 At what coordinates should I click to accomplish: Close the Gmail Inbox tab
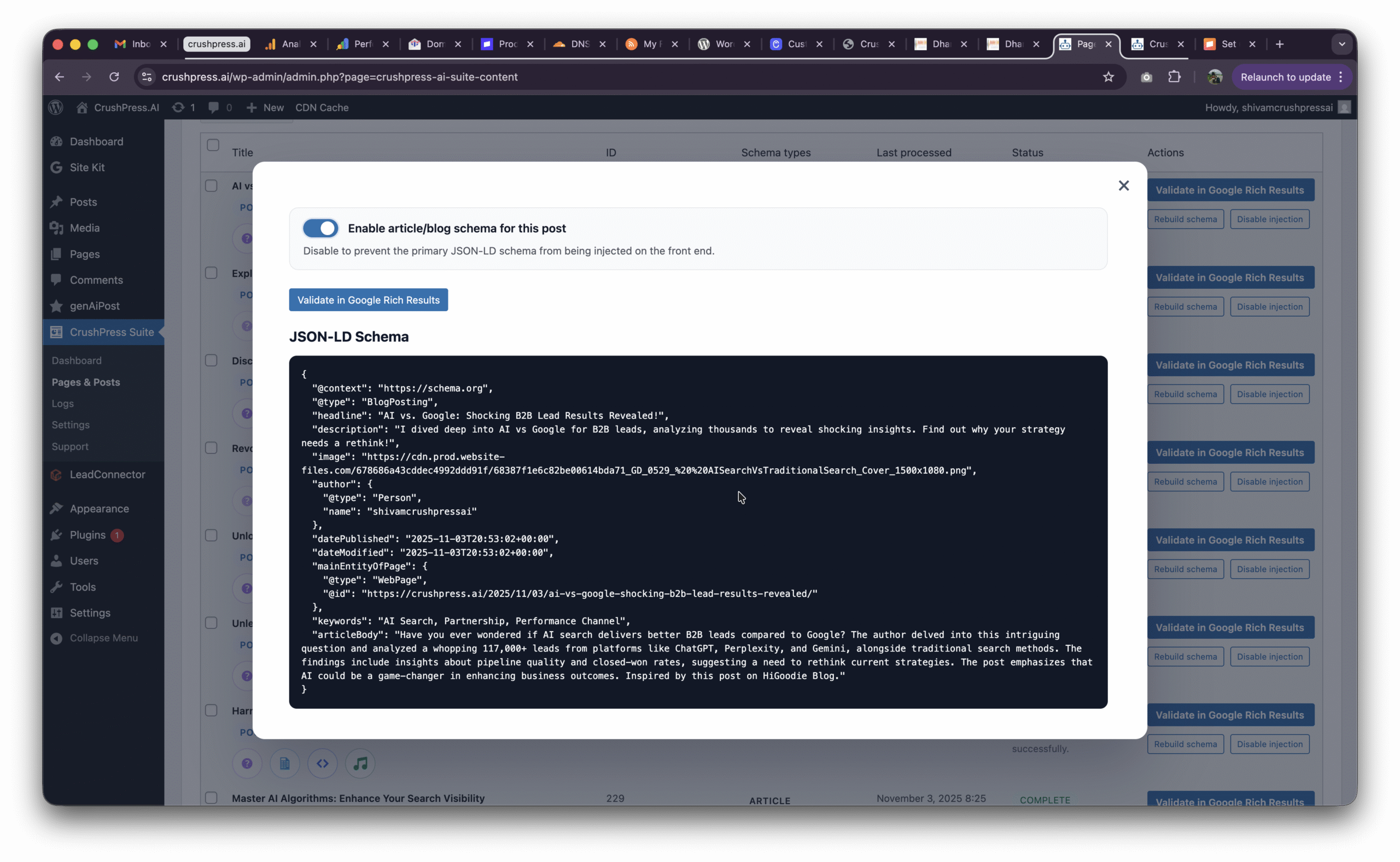[x=164, y=44]
